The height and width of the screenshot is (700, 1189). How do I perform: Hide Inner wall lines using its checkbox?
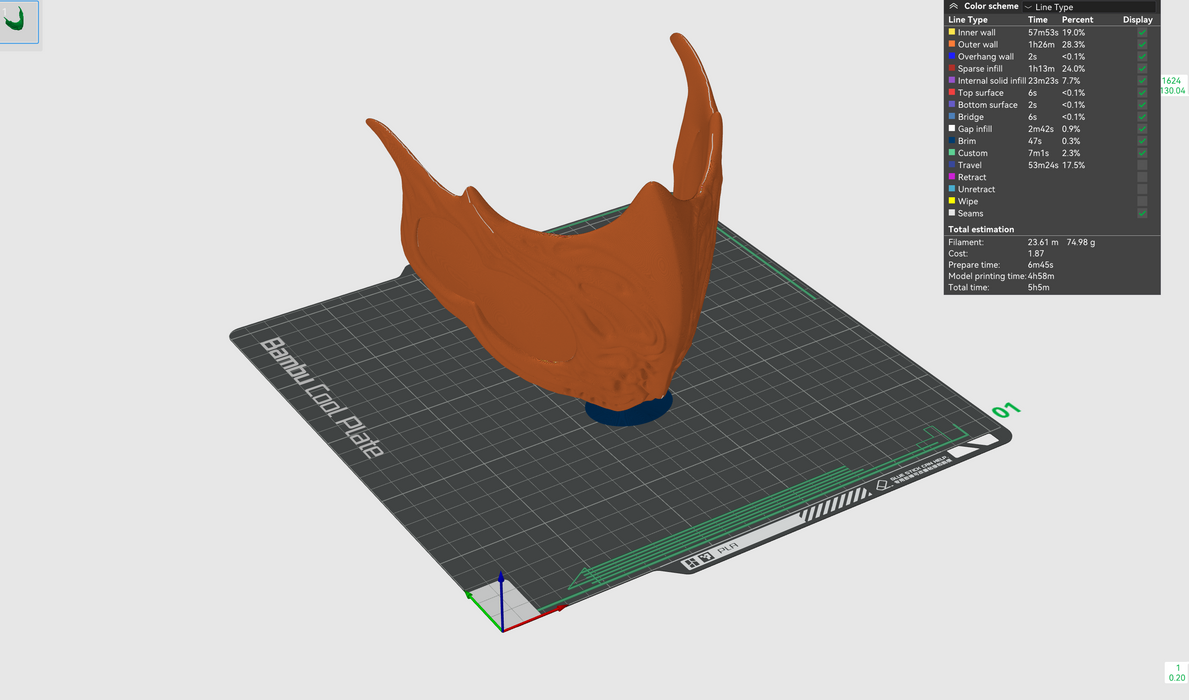[x=1142, y=33]
